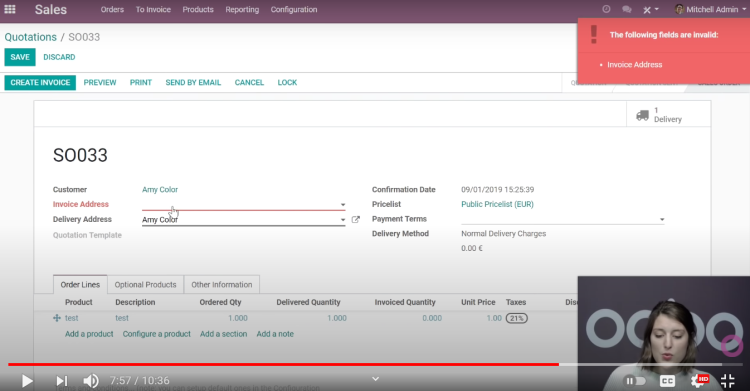Expand Delivery Address dropdown arrow

coord(342,220)
